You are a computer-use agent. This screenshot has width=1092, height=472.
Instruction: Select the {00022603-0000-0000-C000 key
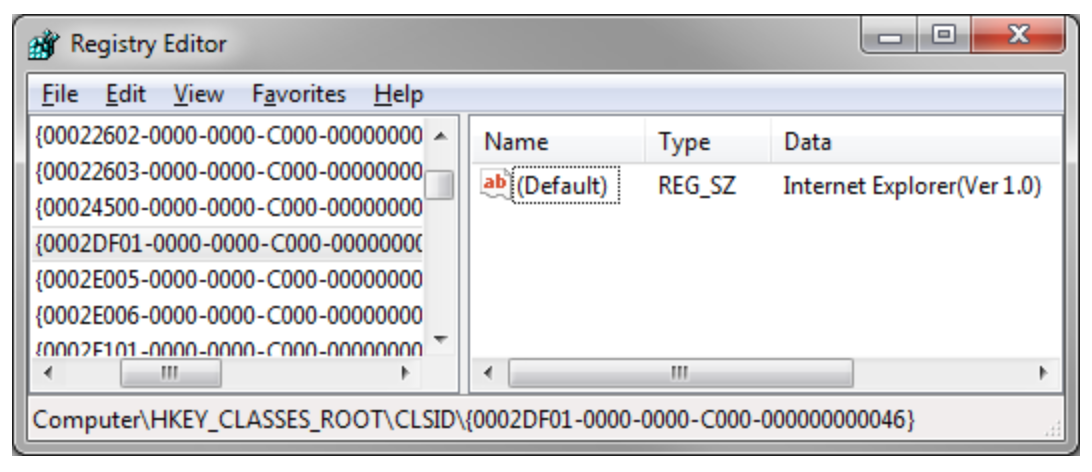coord(228,171)
